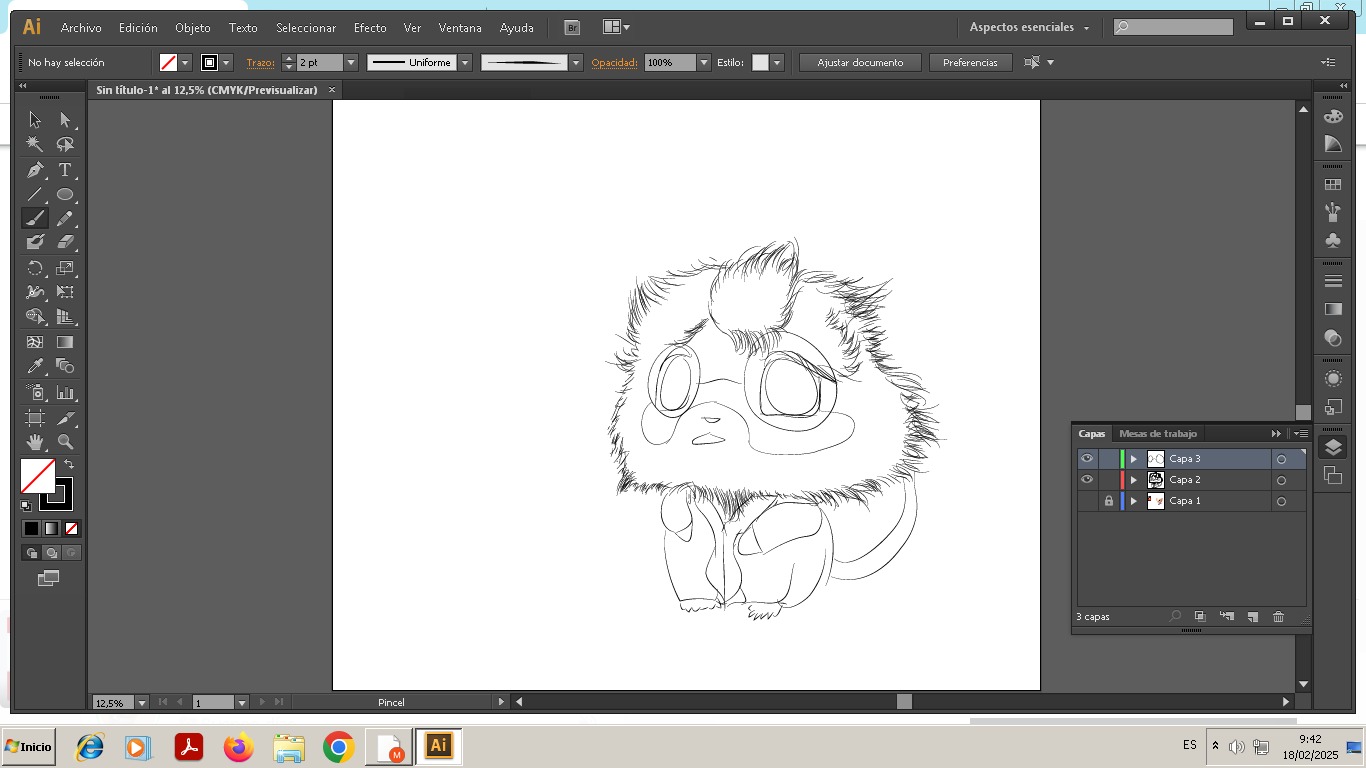Select the Blob Brush tool
This screenshot has height=768, width=1366.
click(35, 242)
